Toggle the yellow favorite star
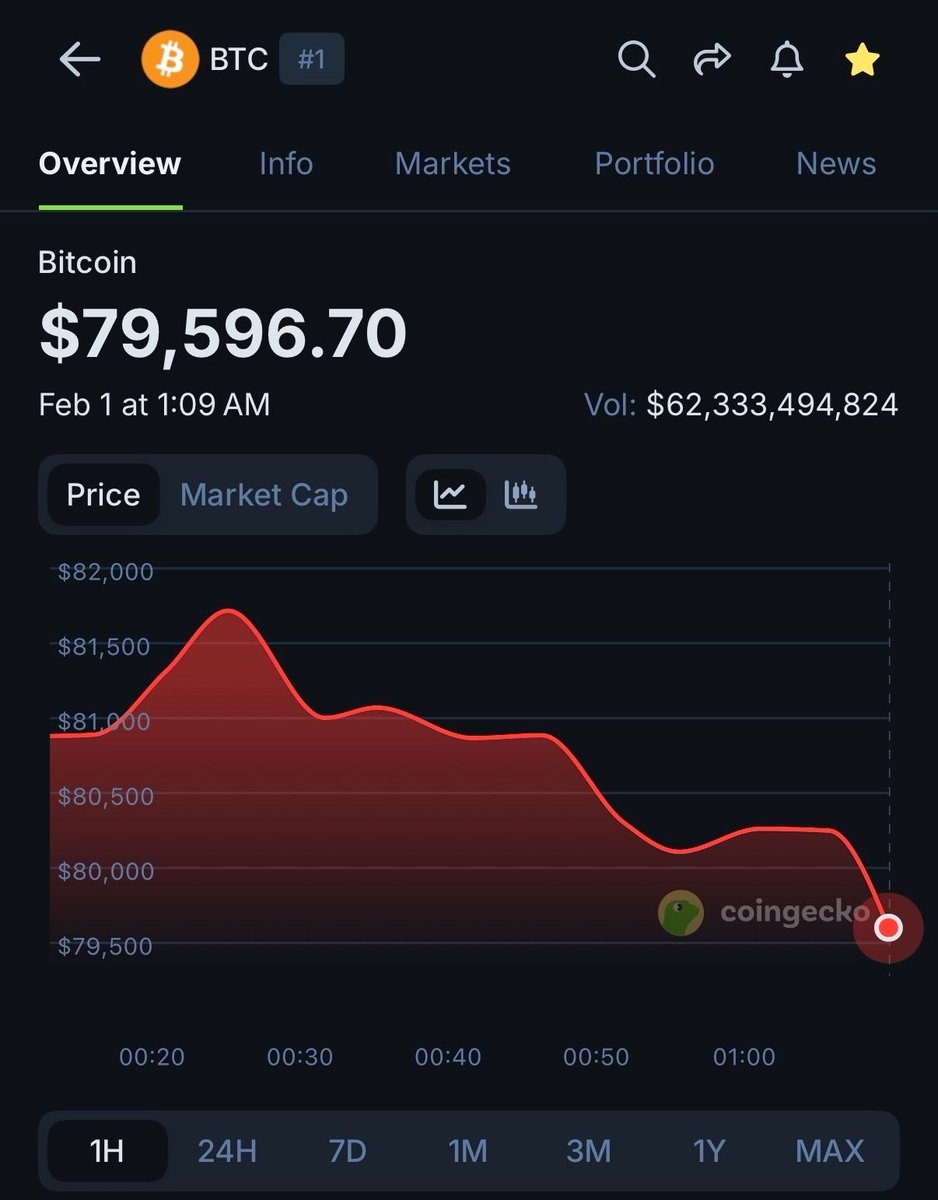Image resolution: width=938 pixels, height=1200 pixels. tap(862, 60)
